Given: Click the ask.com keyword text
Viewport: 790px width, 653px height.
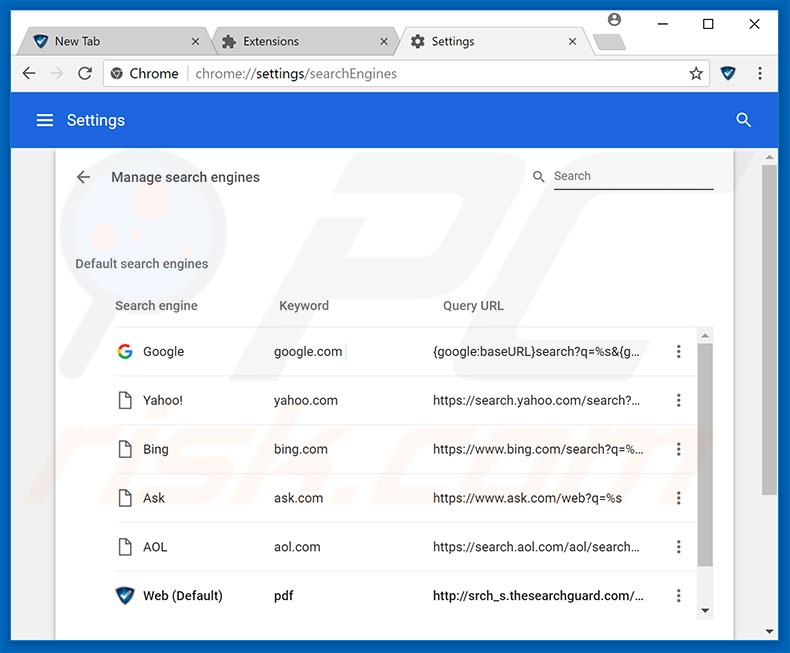Looking at the screenshot, I should coord(298,498).
